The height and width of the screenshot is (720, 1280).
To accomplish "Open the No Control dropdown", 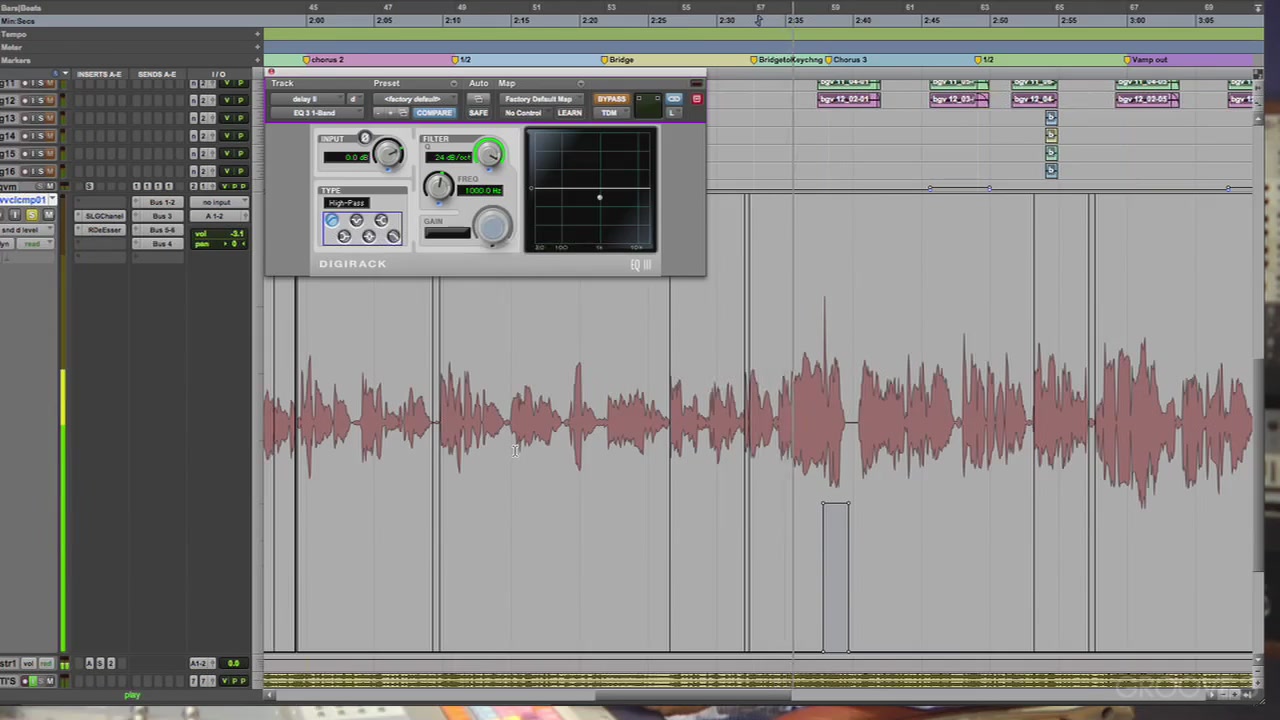I will click(526, 113).
